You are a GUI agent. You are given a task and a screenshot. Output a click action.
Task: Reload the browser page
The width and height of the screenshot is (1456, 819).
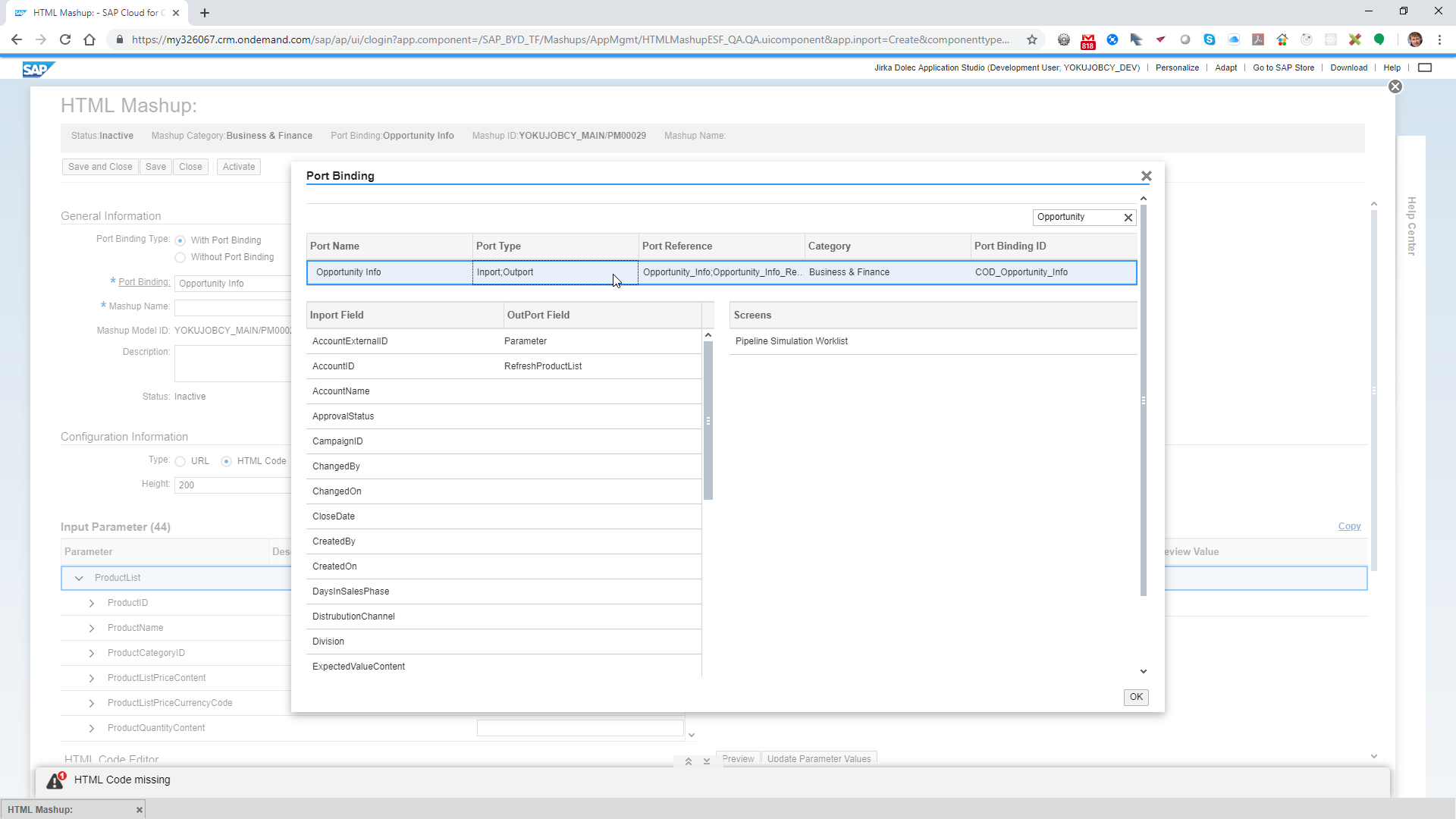(x=65, y=39)
